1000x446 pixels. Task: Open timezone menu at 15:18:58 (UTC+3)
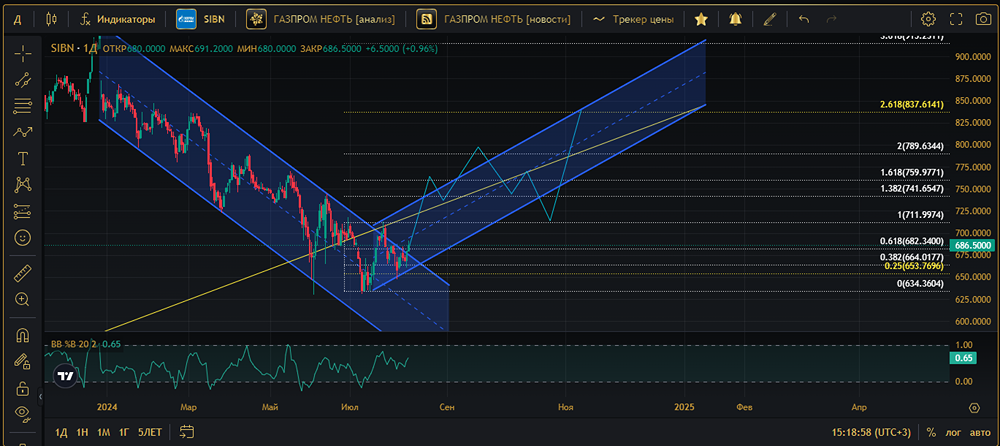(871, 432)
